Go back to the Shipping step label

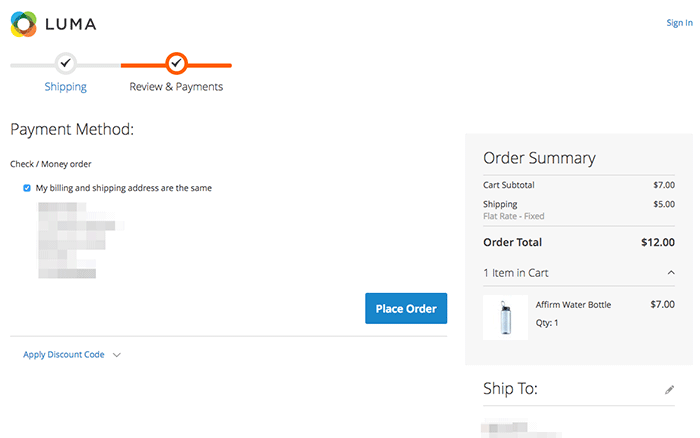[x=66, y=87]
